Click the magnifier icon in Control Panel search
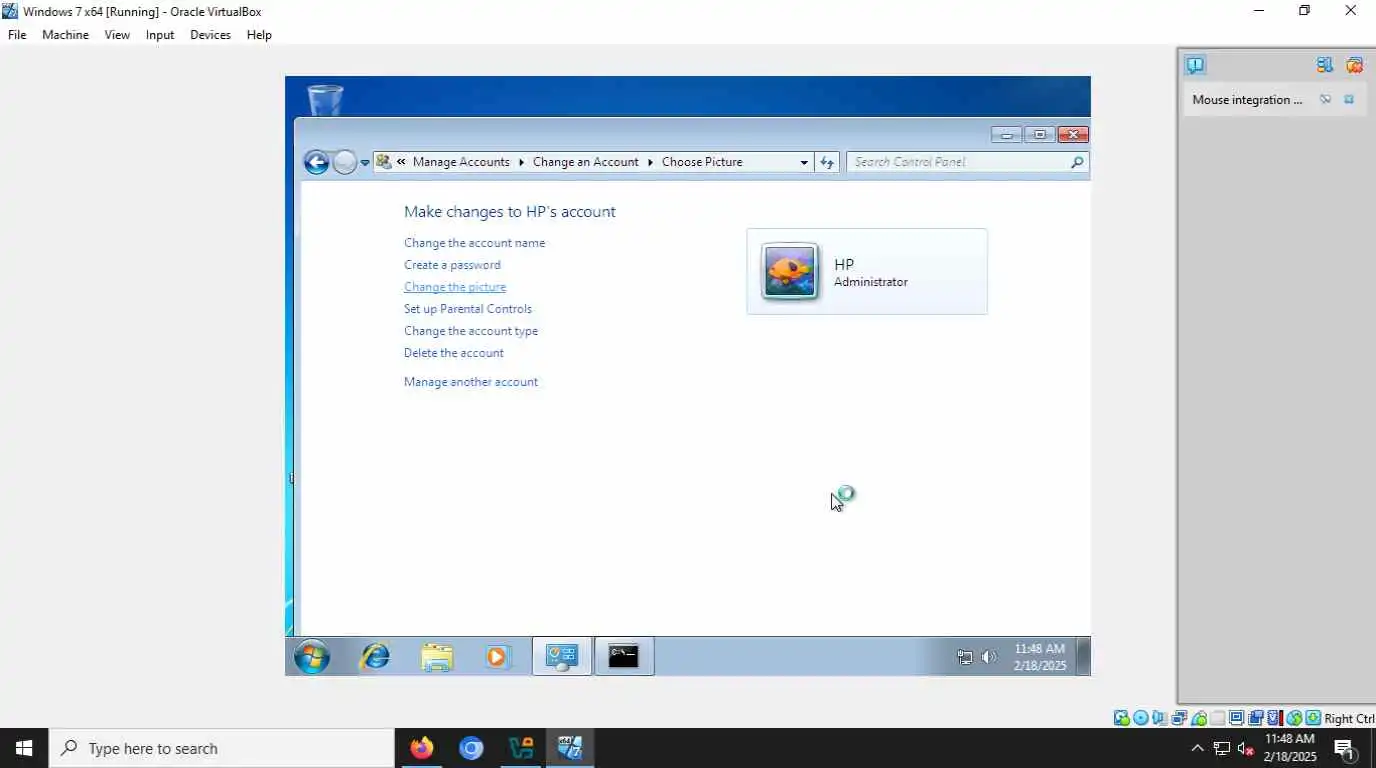 (1077, 162)
